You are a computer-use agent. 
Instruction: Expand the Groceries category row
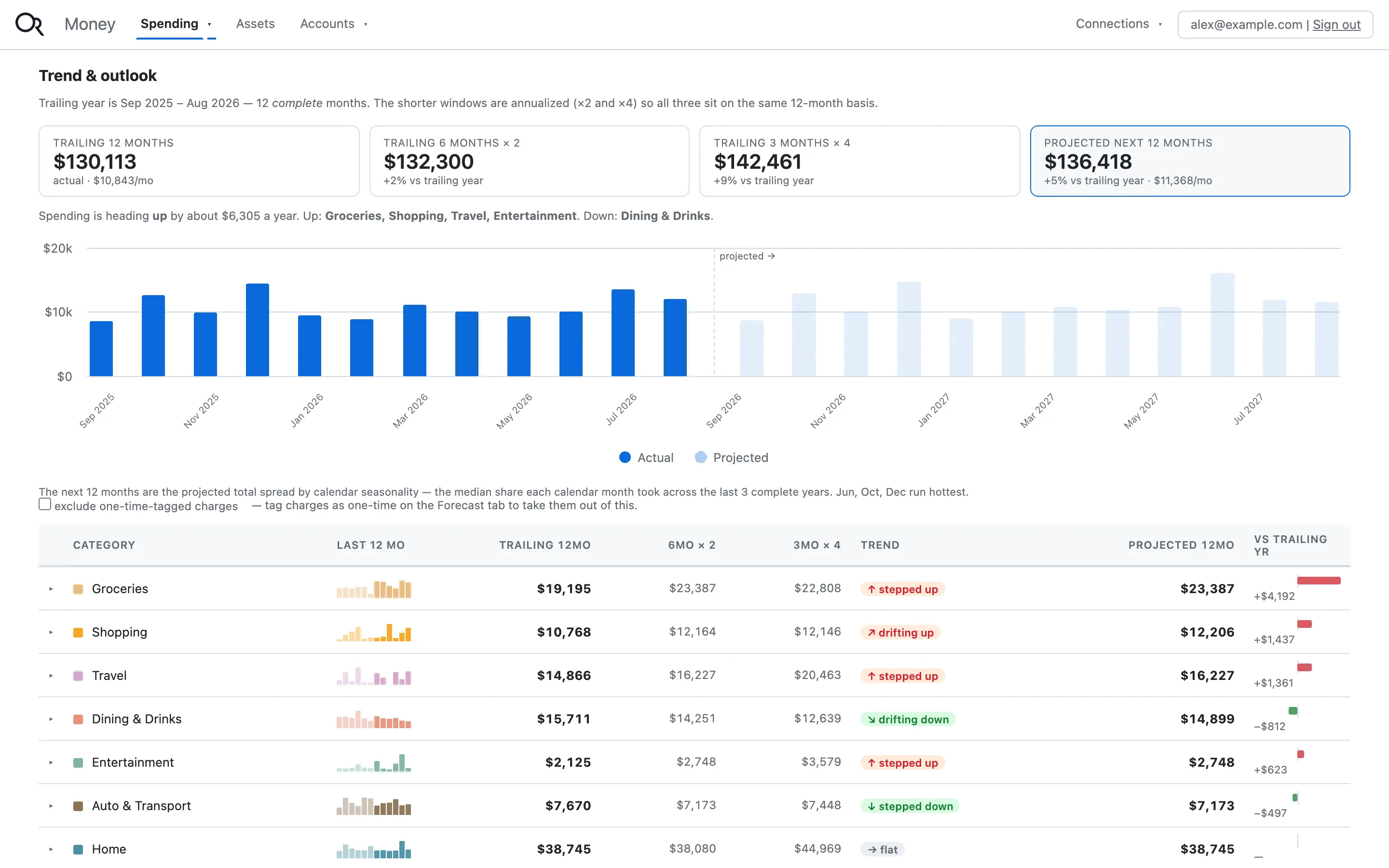51,589
